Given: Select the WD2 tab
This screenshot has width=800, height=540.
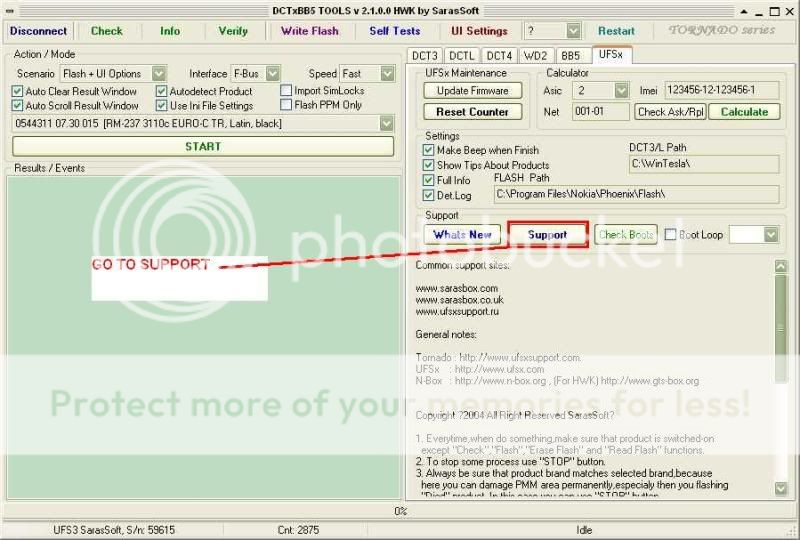Looking at the screenshot, I should pos(536,56).
